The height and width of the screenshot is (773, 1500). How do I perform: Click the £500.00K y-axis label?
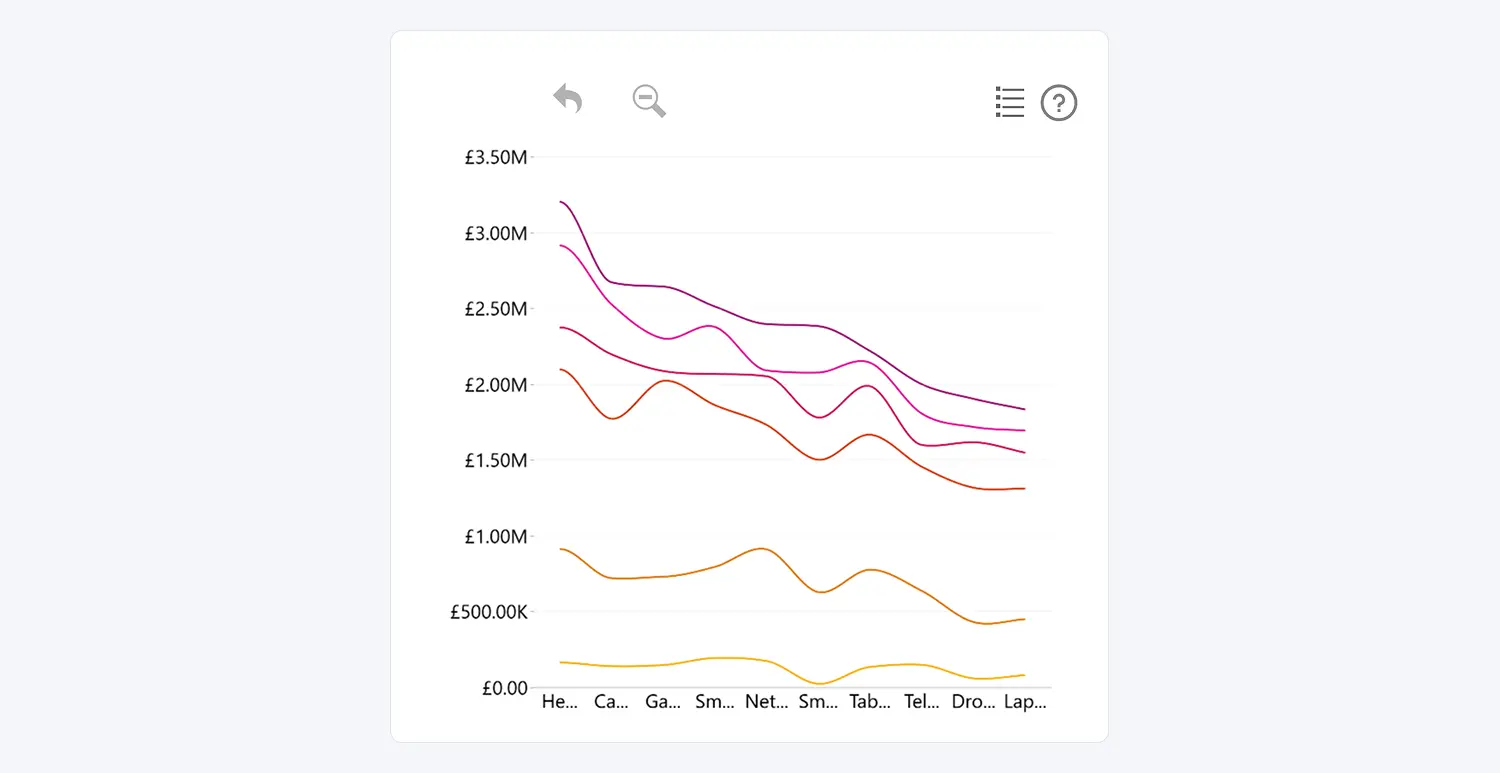pyautogui.click(x=489, y=612)
